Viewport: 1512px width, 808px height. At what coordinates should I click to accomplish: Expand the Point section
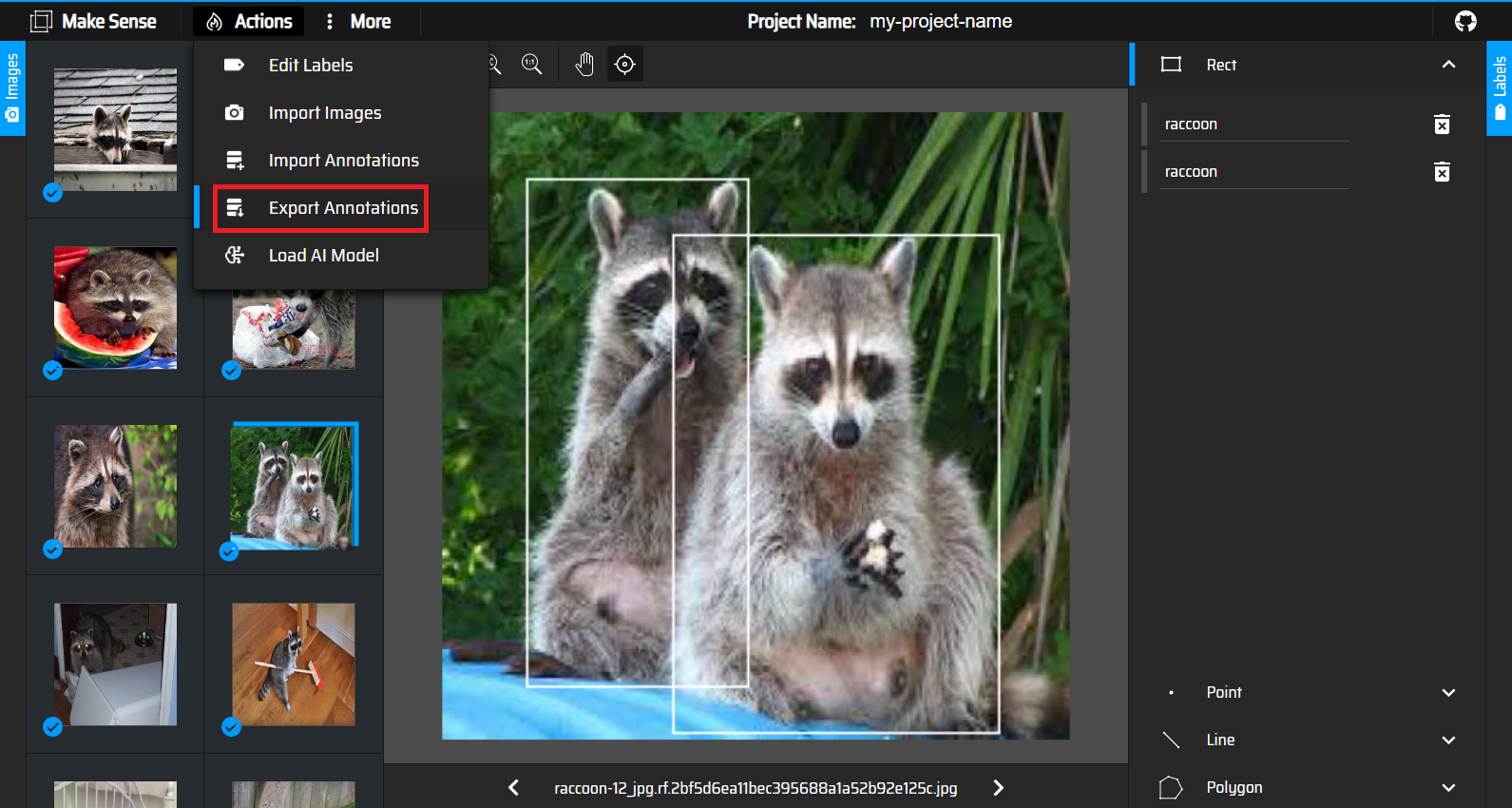[x=1448, y=692]
